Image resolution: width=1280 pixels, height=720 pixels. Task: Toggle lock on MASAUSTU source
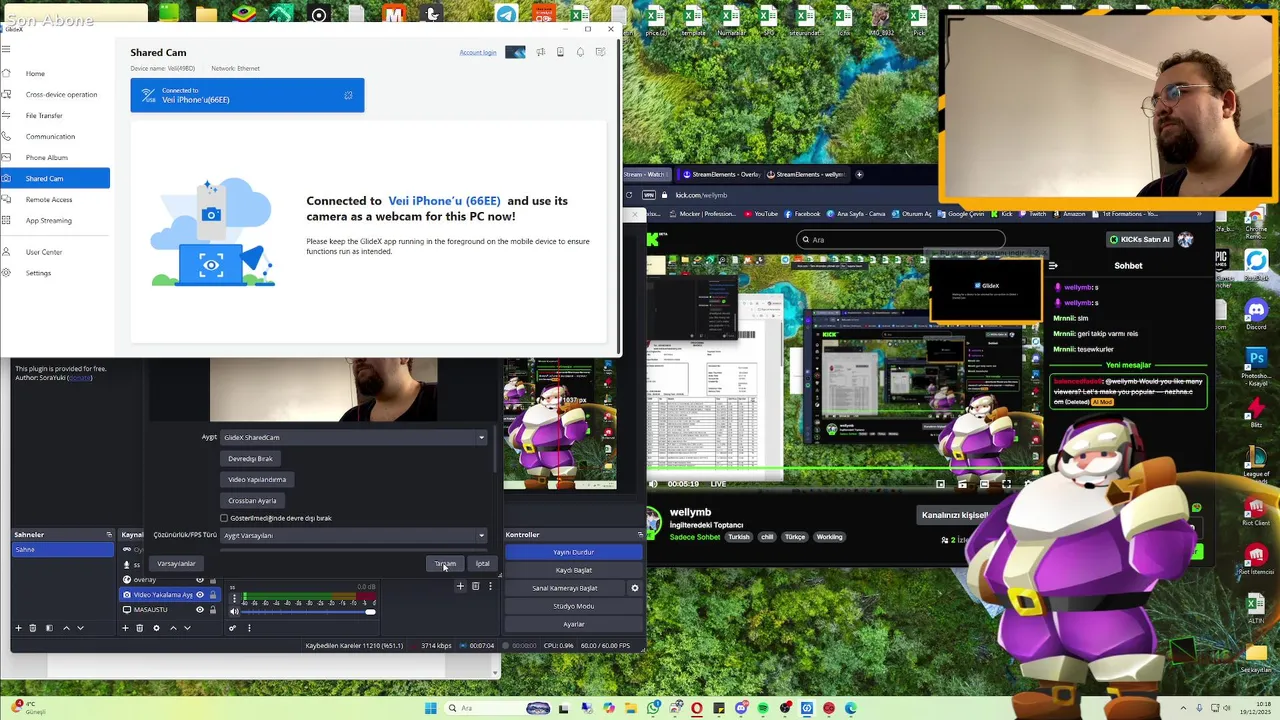click(x=212, y=610)
